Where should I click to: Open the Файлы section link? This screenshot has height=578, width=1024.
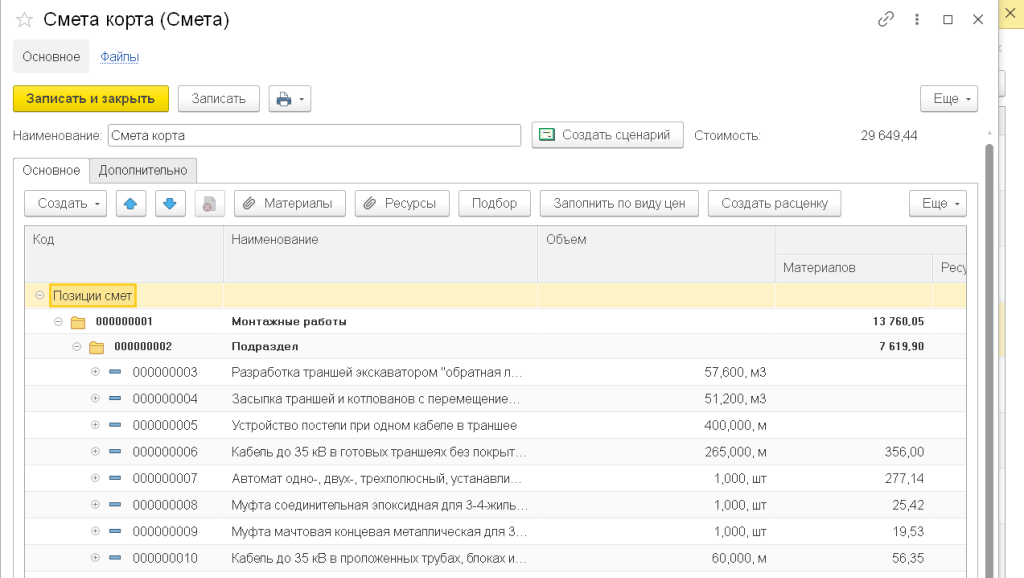tap(119, 57)
